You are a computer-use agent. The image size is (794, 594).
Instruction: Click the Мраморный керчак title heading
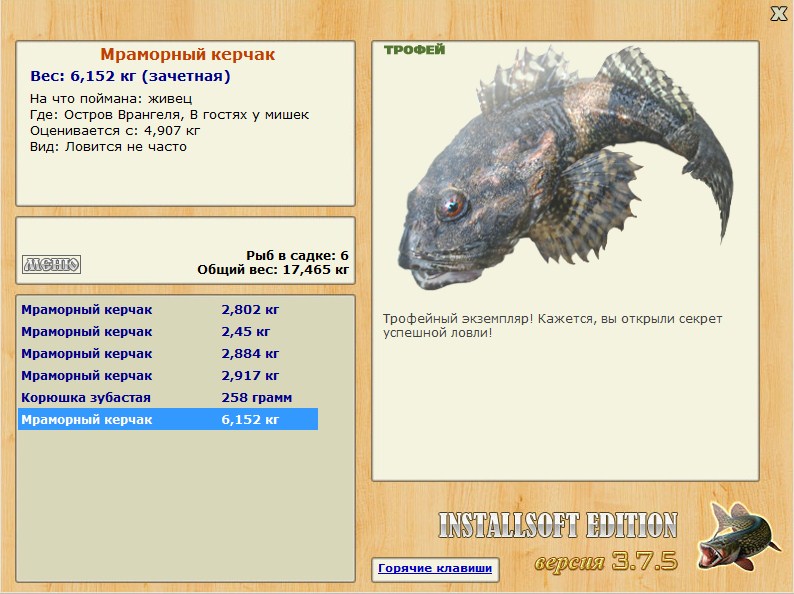(187, 55)
